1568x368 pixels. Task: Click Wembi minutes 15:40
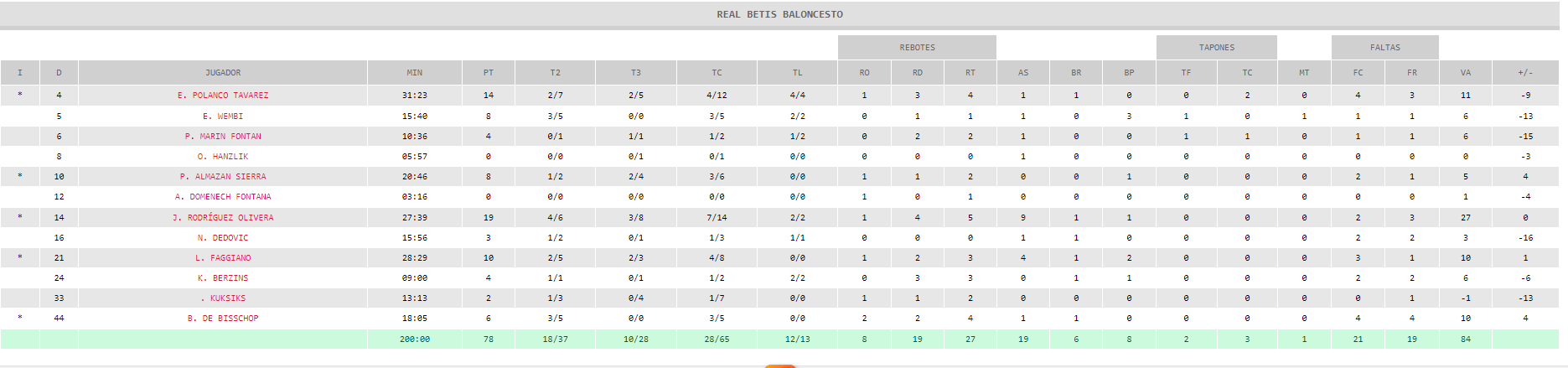415,117
